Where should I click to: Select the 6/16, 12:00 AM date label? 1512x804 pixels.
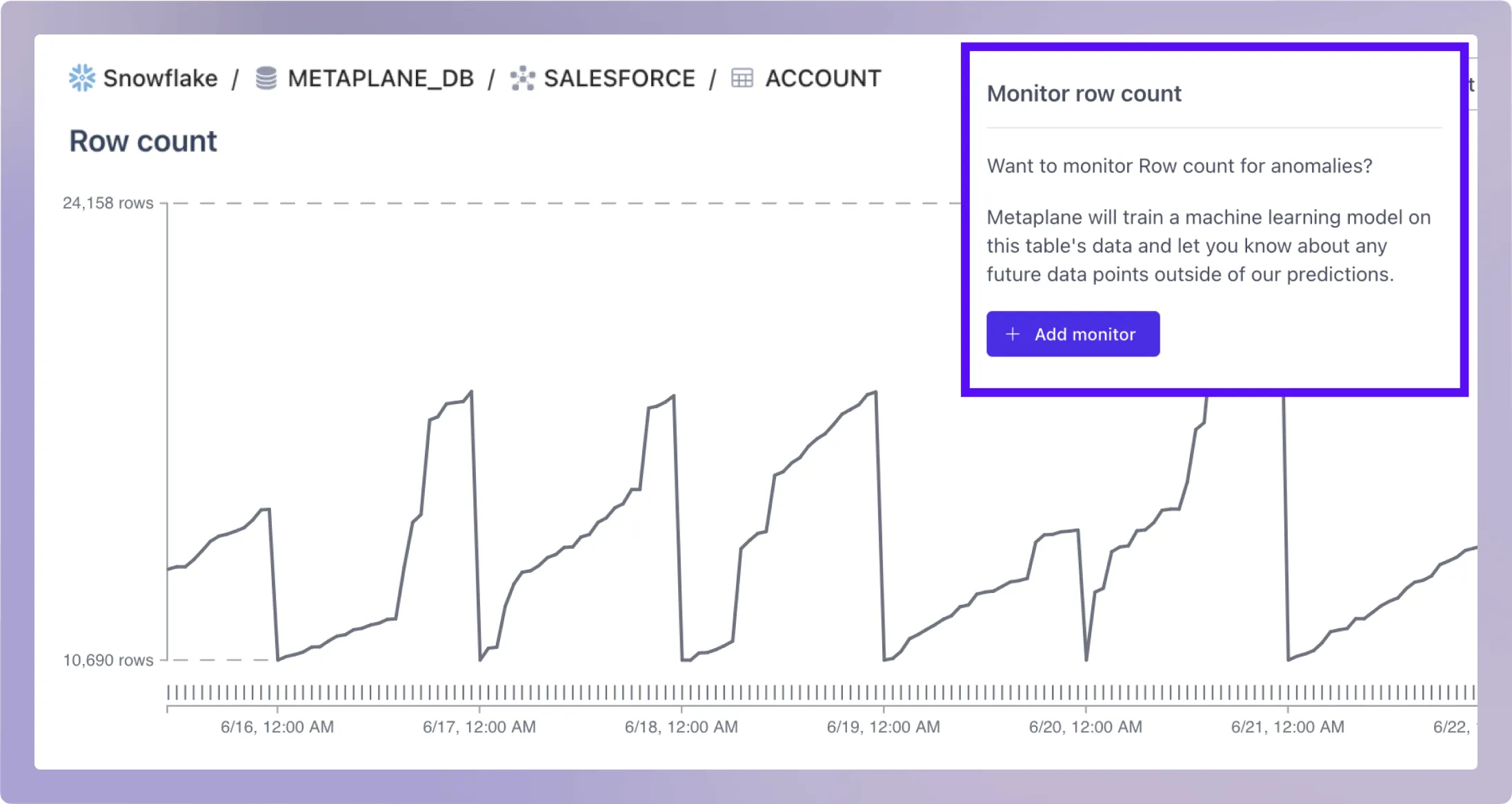pos(276,726)
